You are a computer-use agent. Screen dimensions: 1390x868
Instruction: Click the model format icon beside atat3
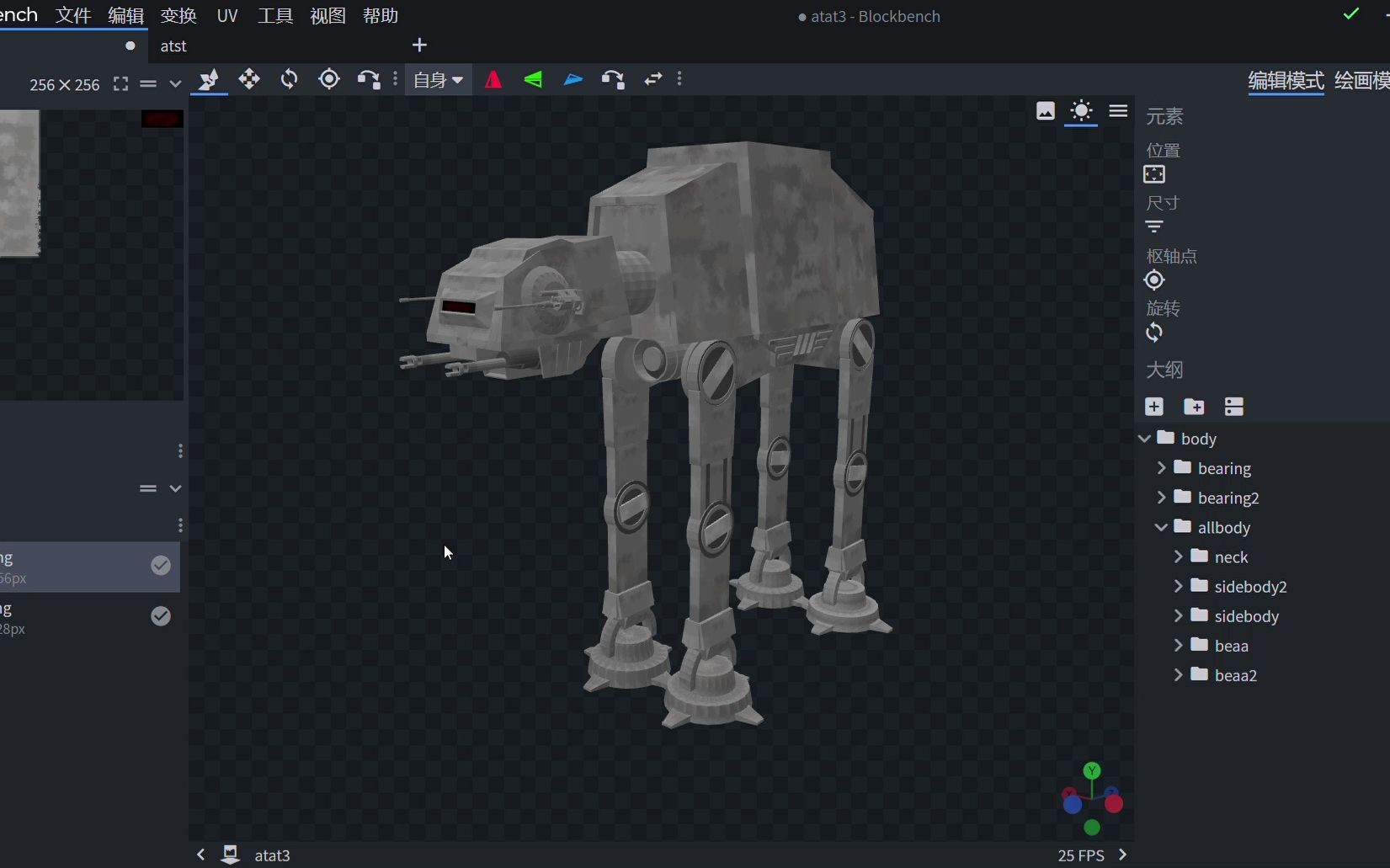click(x=230, y=855)
